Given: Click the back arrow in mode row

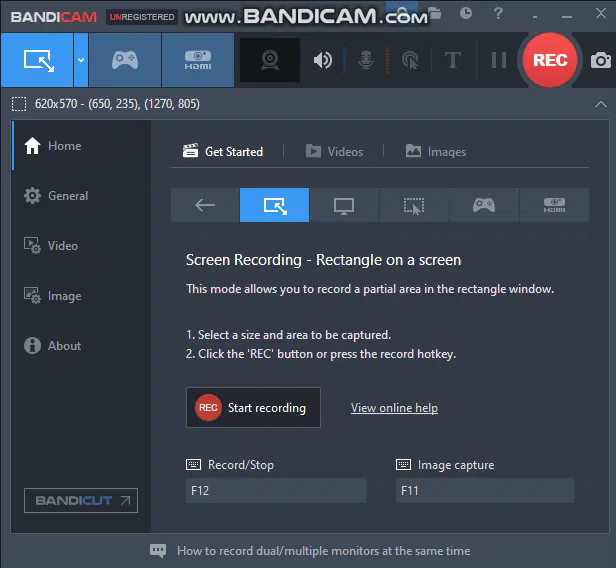Looking at the screenshot, I should (x=205, y=205).
